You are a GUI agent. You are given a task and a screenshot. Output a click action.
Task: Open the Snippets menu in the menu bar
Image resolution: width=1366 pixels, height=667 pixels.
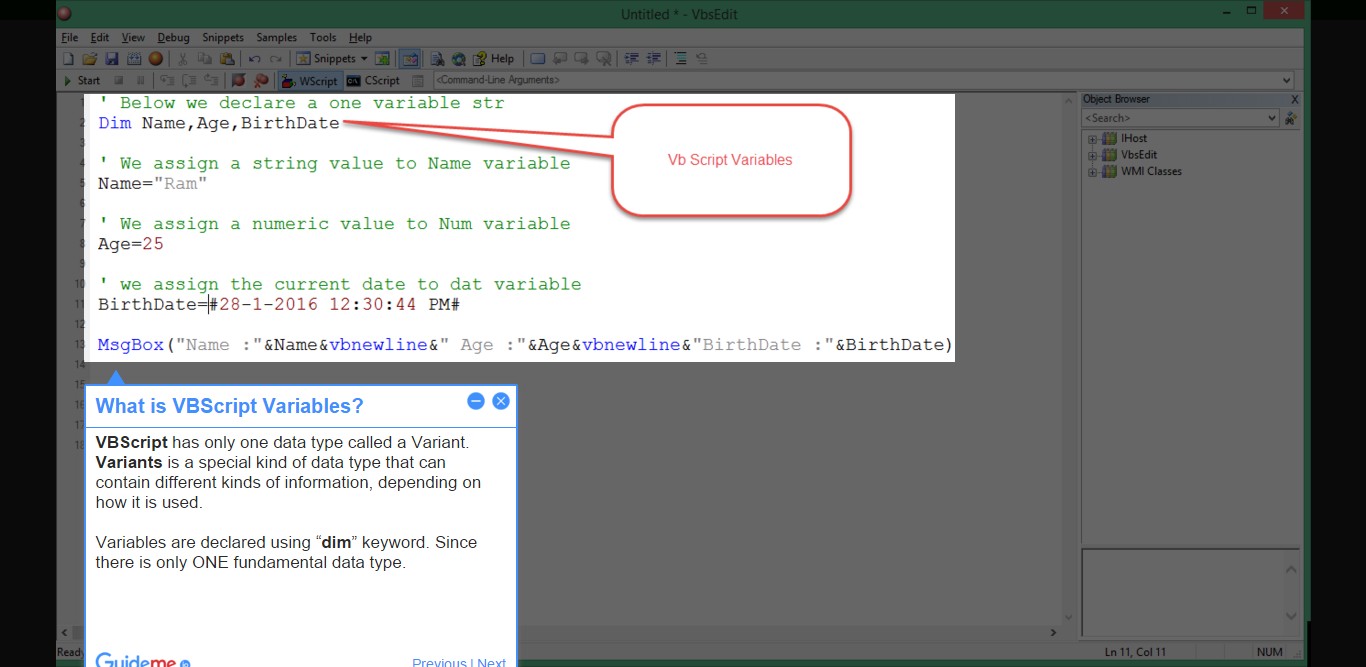(222, 37)
